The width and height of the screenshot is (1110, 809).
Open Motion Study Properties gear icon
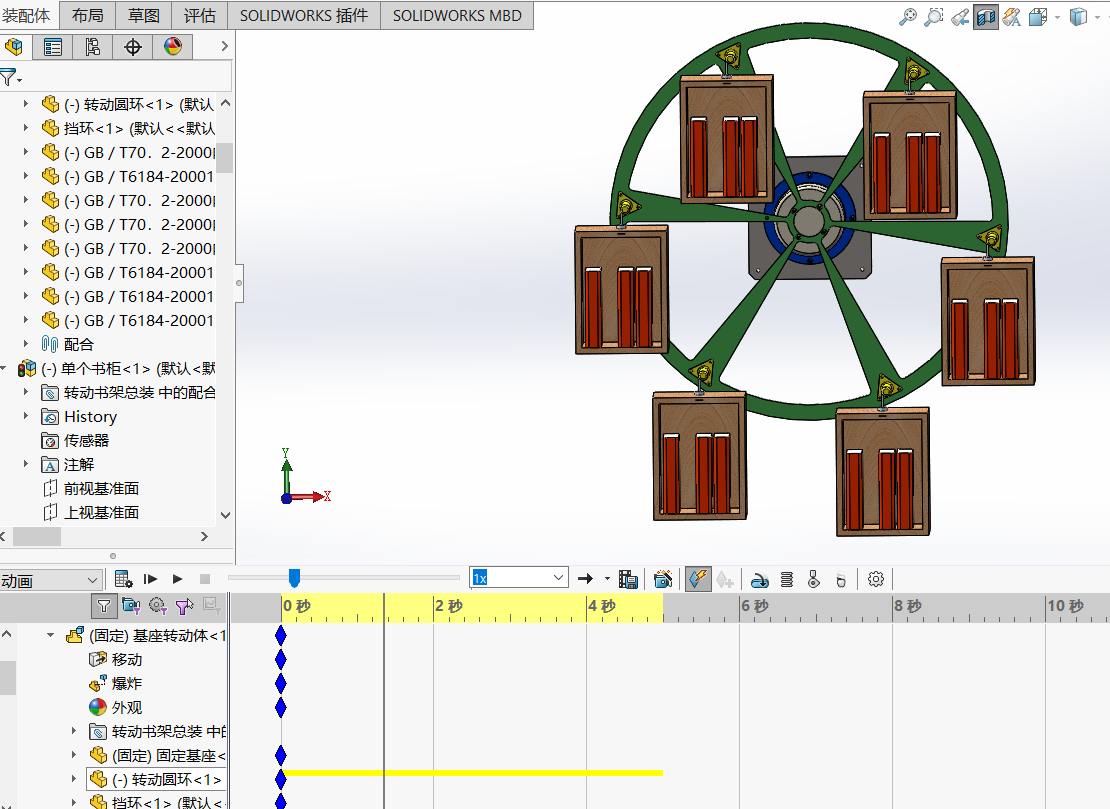pos(876,579)
